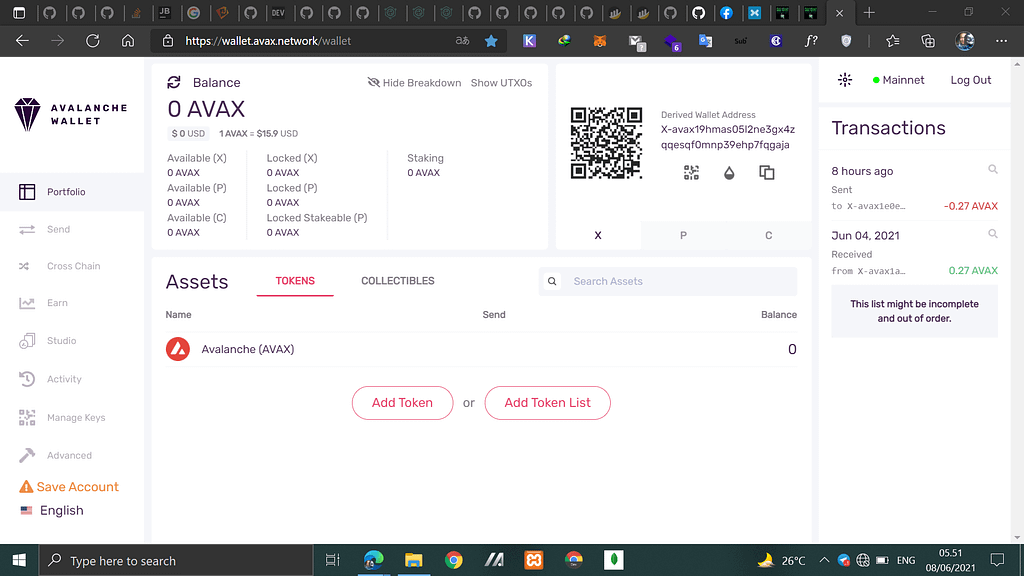
Task: Select the COLLECTIBLES assets tab
Action: pos(398,281)
